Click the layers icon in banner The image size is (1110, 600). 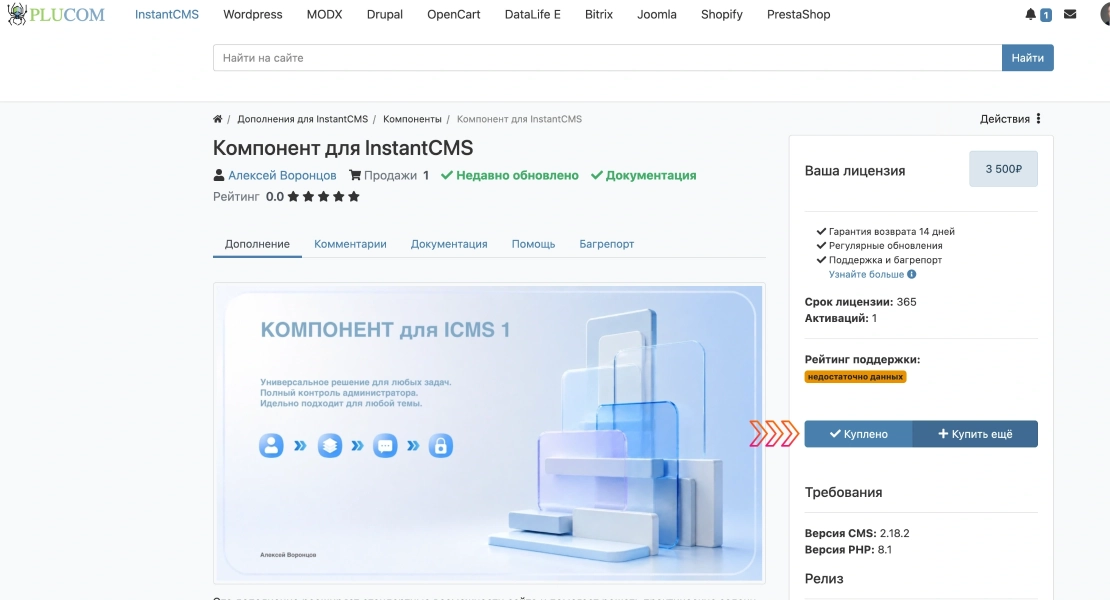(329, 446)
